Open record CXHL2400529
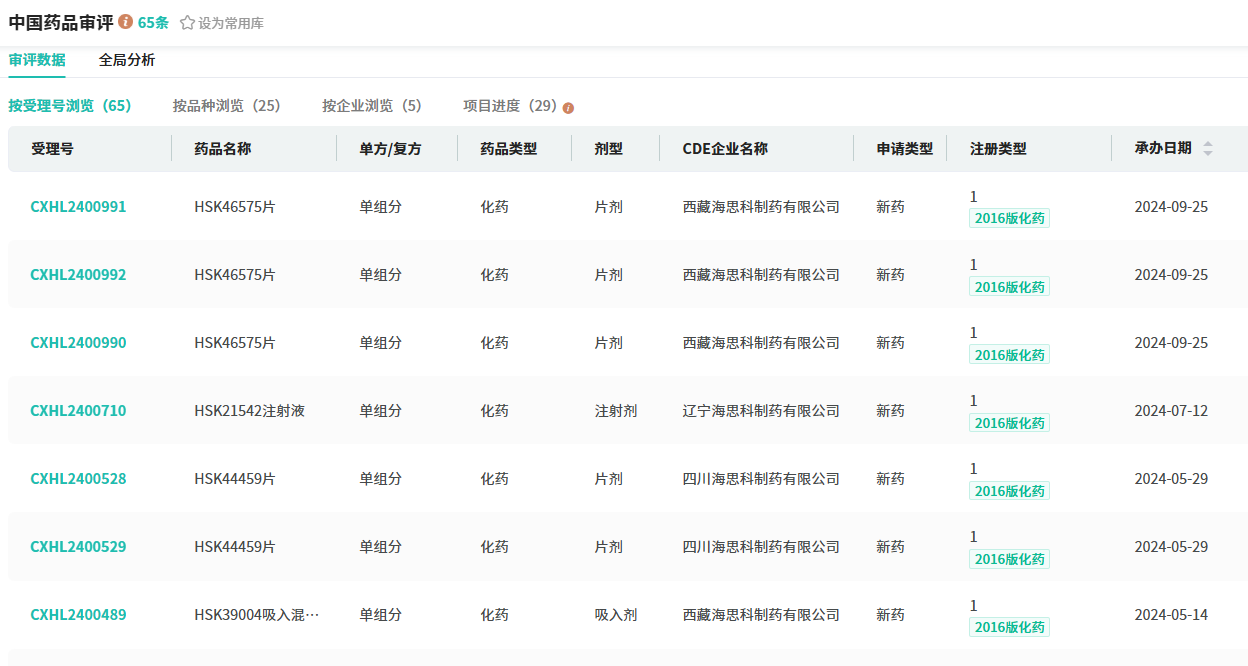 (78, 547)
